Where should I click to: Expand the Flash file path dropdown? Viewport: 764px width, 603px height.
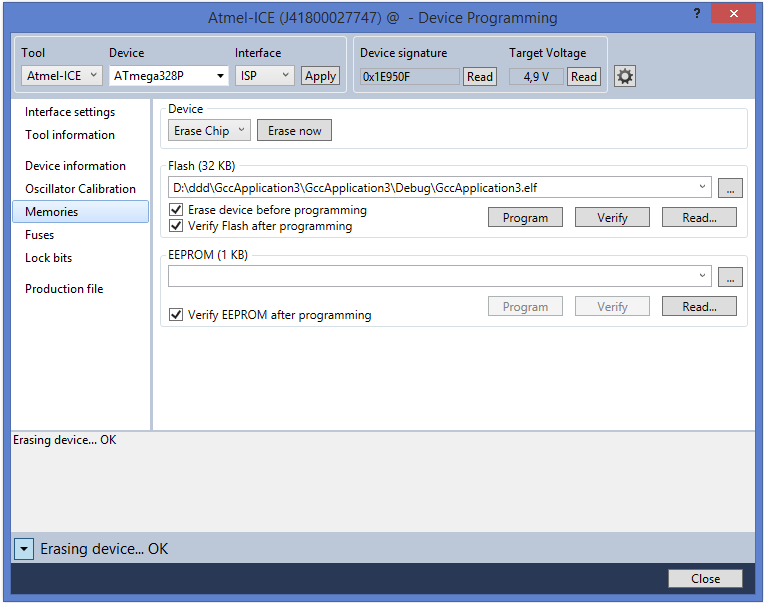(x=702, y=187)
